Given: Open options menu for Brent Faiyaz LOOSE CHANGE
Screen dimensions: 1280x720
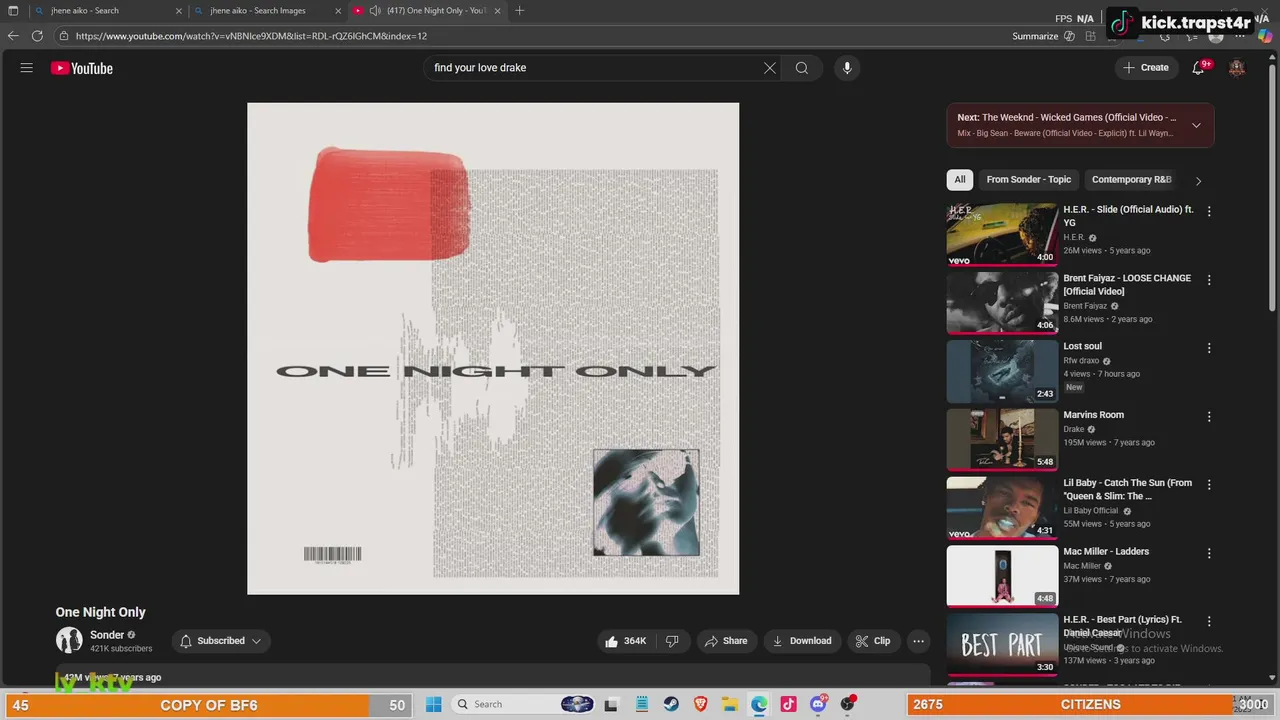Looking at the screenshot, I should [x=1209, y=280].
